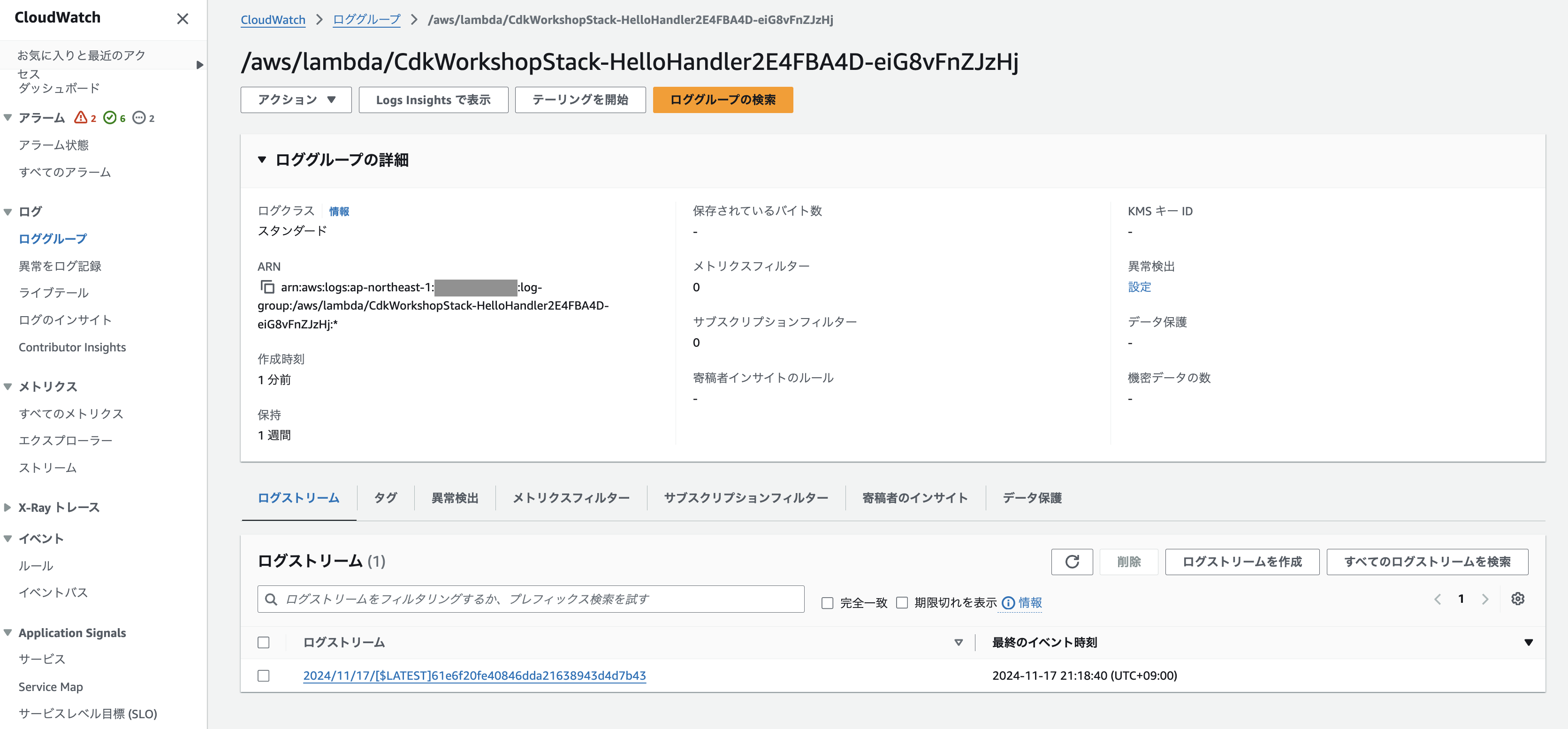Open the メトリクスフィルター tab
1568x729 pixels.
(x=571, y=497)
